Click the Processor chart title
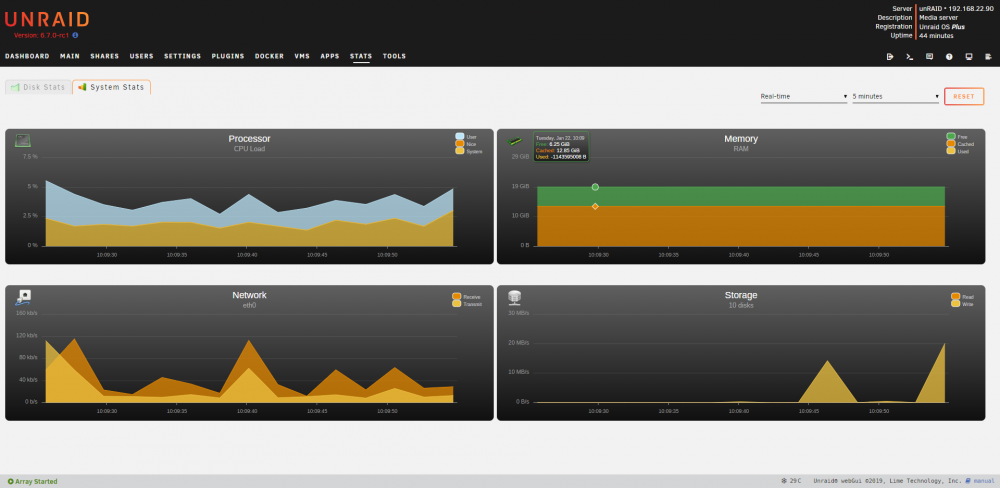 [x=249, y=138]
